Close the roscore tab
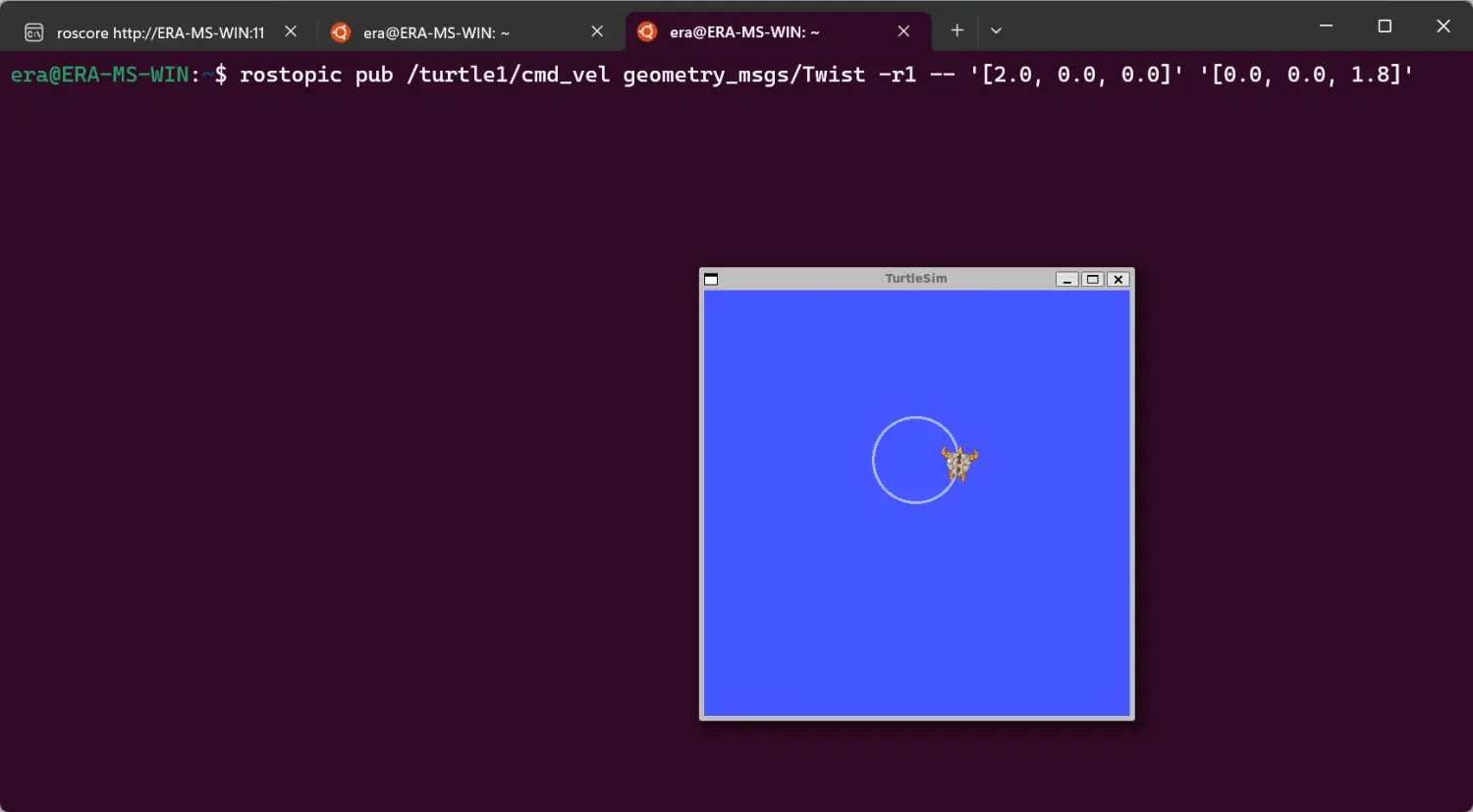This screenshot has width=1473, height=812. pos(291,31)
